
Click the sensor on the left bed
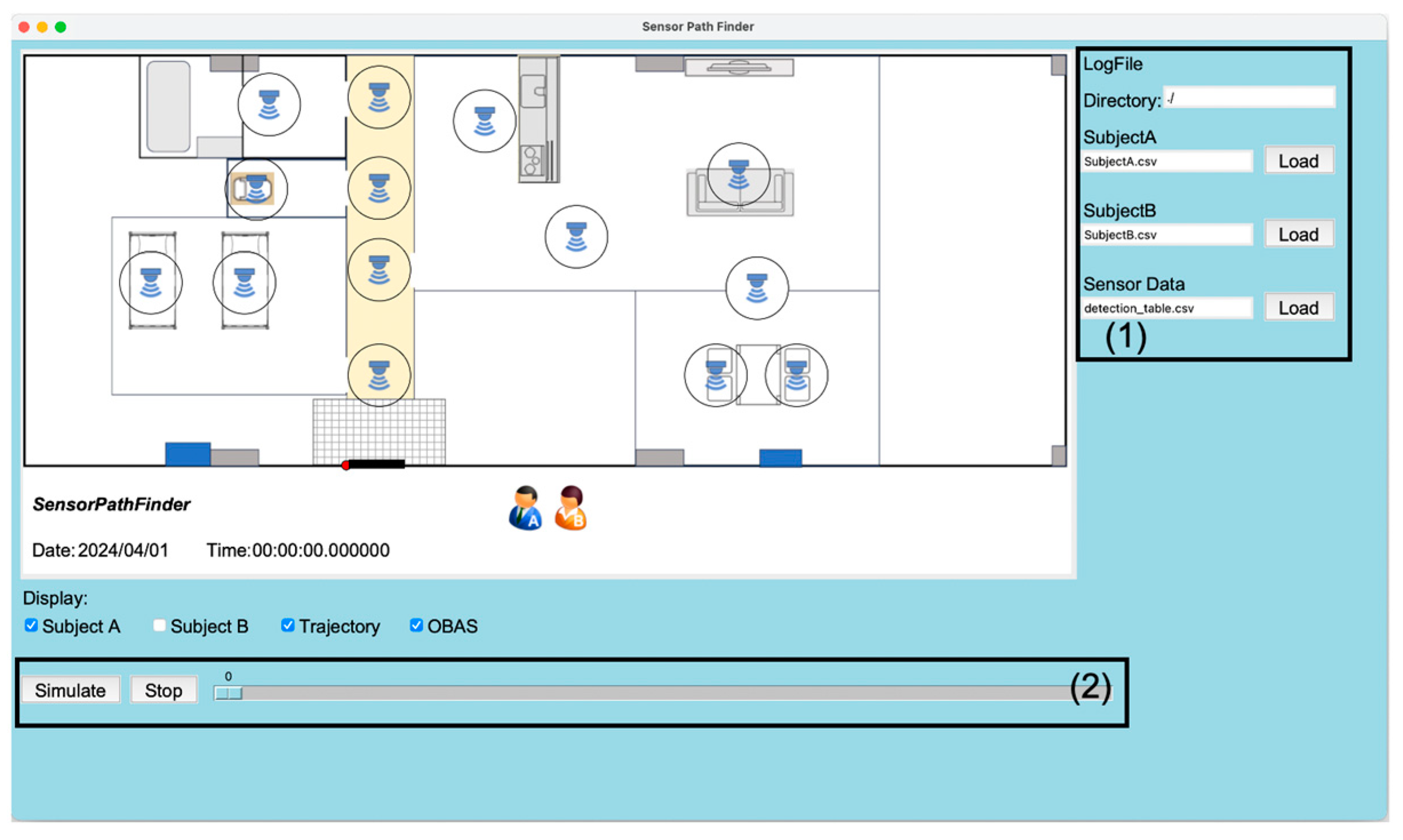pos(151,283)
